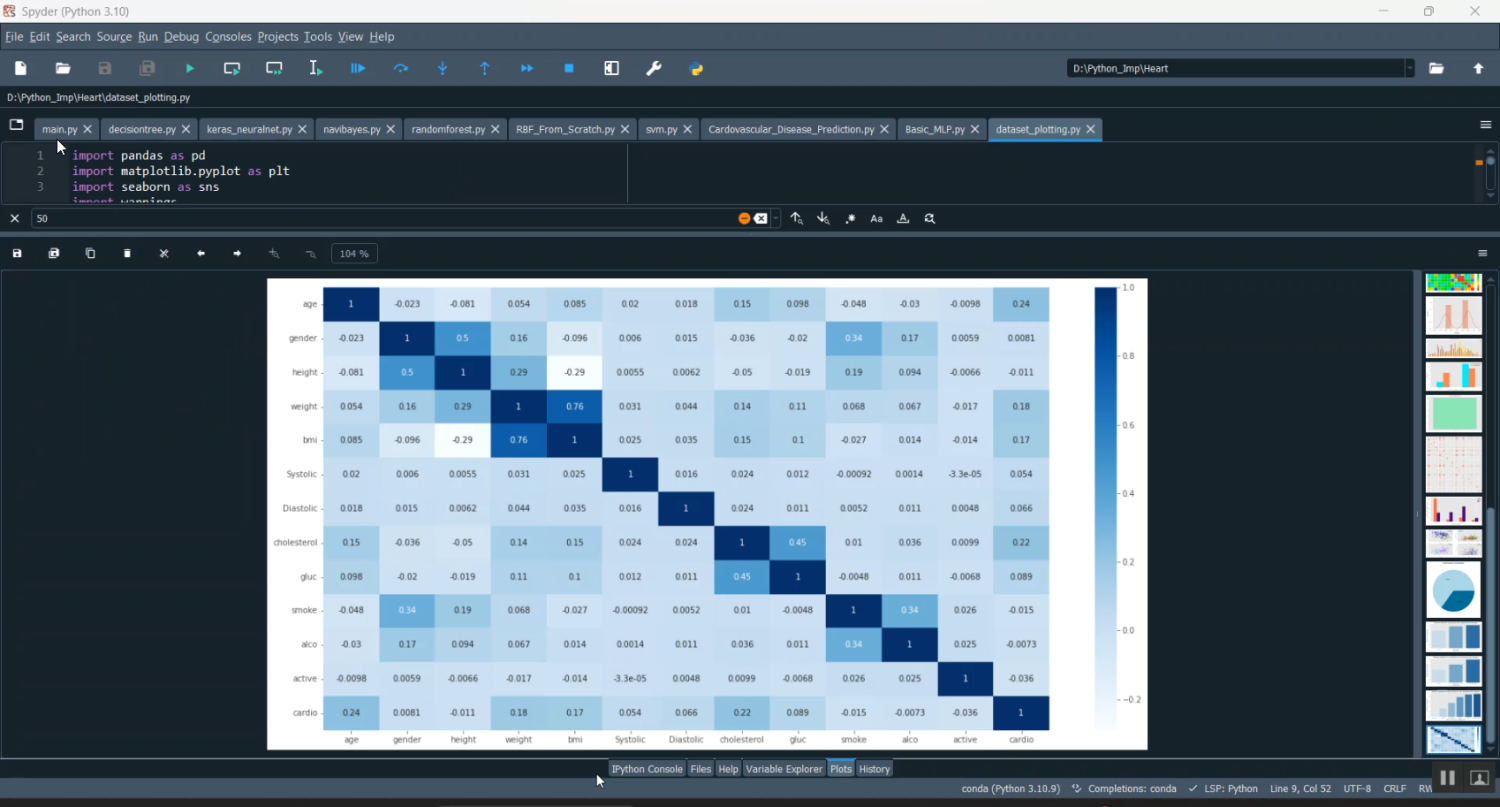Maximize the current pane
The image size is (1500, 807).
(x=612, y=68)
